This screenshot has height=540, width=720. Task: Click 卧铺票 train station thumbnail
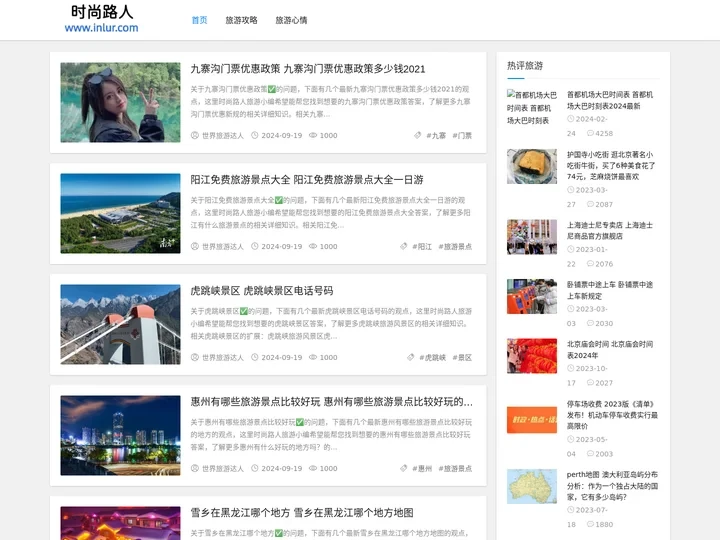pyautogui.click(x=532, y=297)
